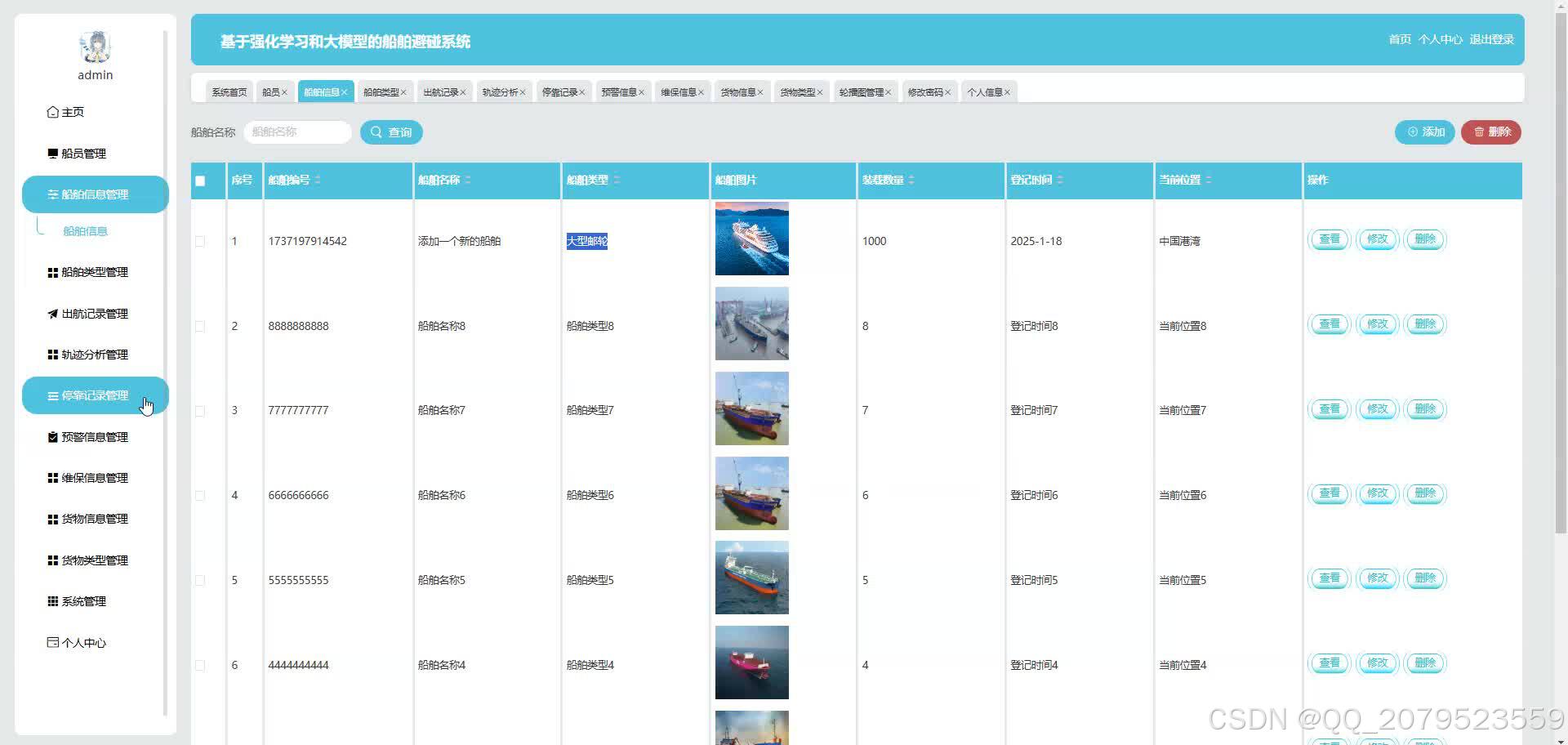Close the 轮播图管理 tab

[x=889, y=92]
